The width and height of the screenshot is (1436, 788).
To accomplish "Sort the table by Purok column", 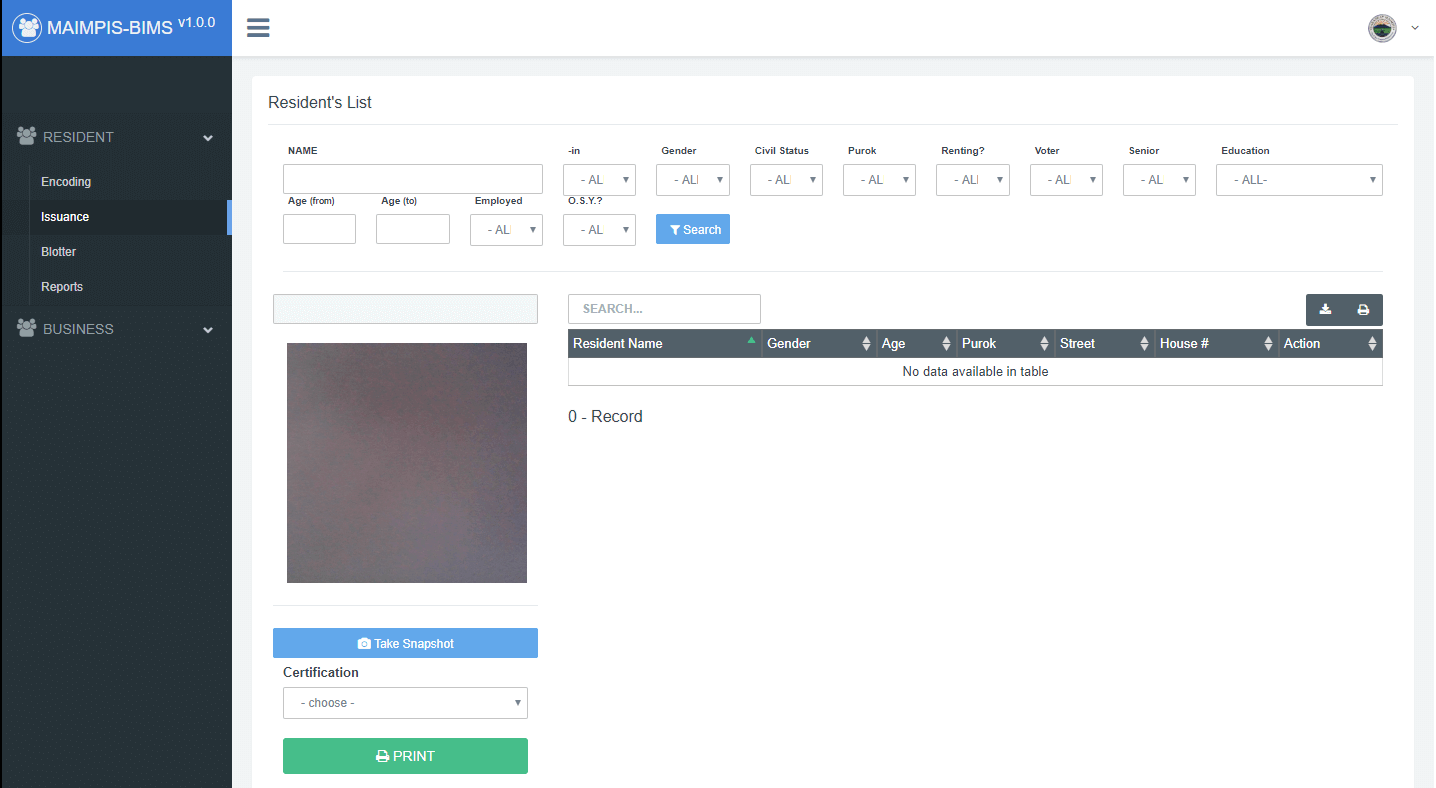I will coord(1005,343).
